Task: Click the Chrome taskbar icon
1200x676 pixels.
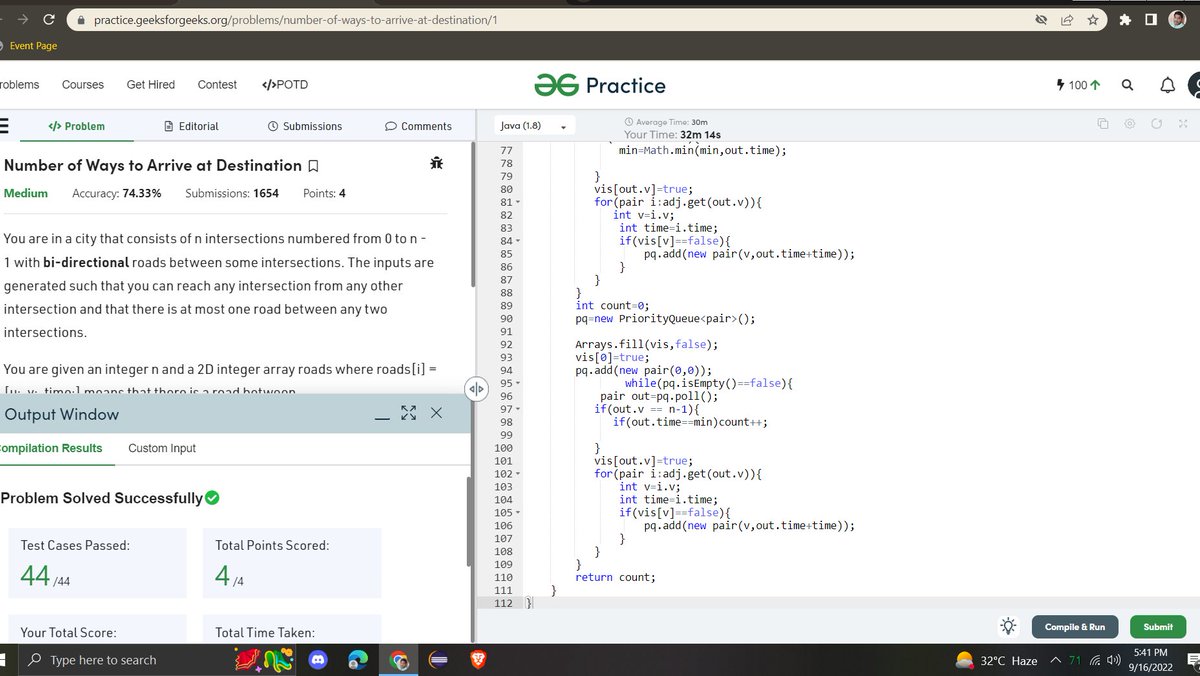Action: pyautogui.click(x=399, y=660)
